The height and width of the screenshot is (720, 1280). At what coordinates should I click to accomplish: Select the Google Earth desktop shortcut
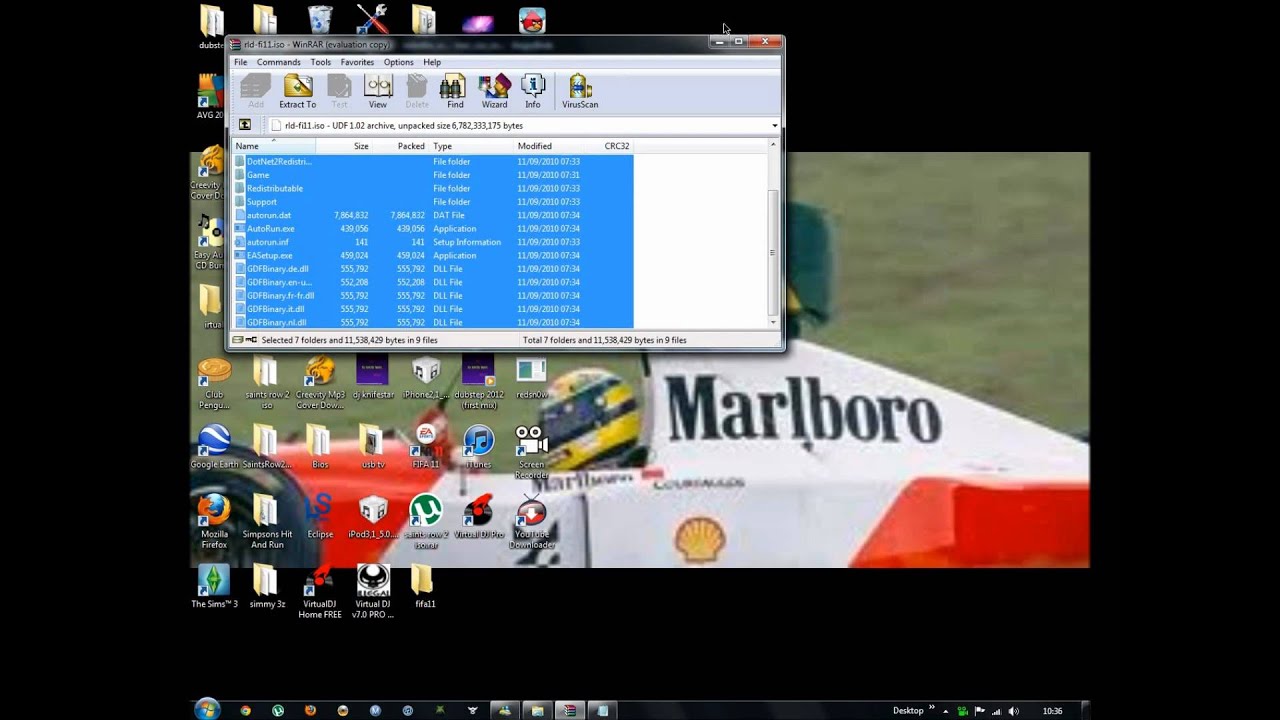pyautogui.click(x=214, y=446)
